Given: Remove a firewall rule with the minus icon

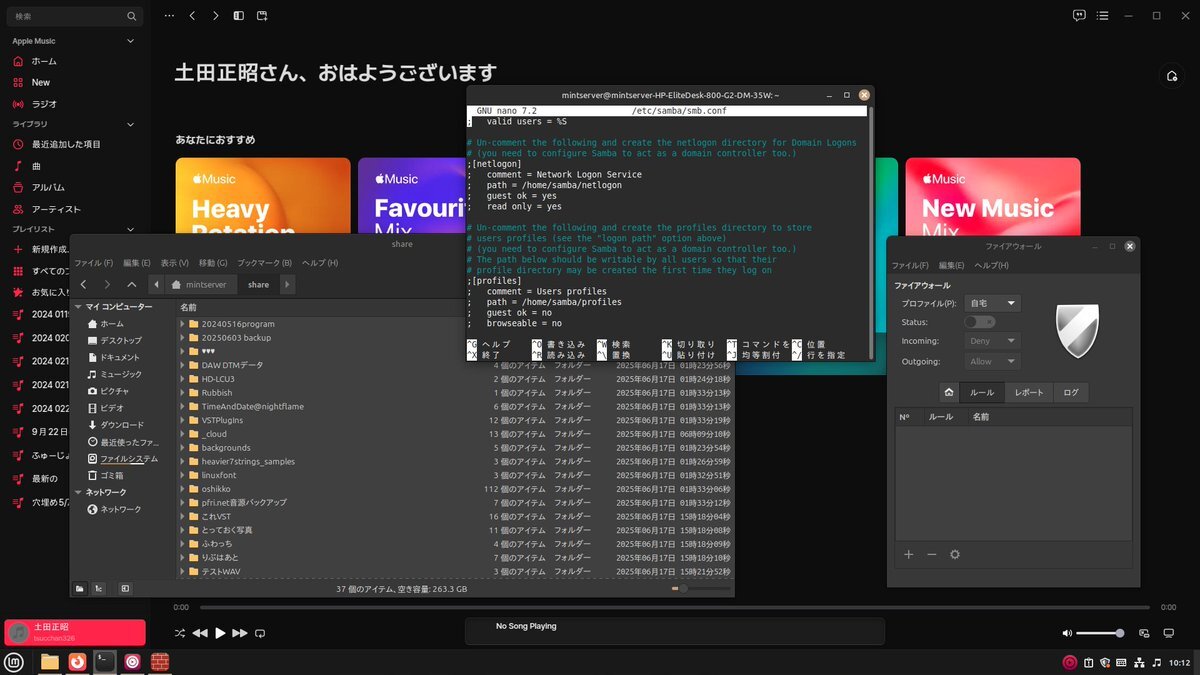Looking at the screenshot, I should (x=932, y=554).
